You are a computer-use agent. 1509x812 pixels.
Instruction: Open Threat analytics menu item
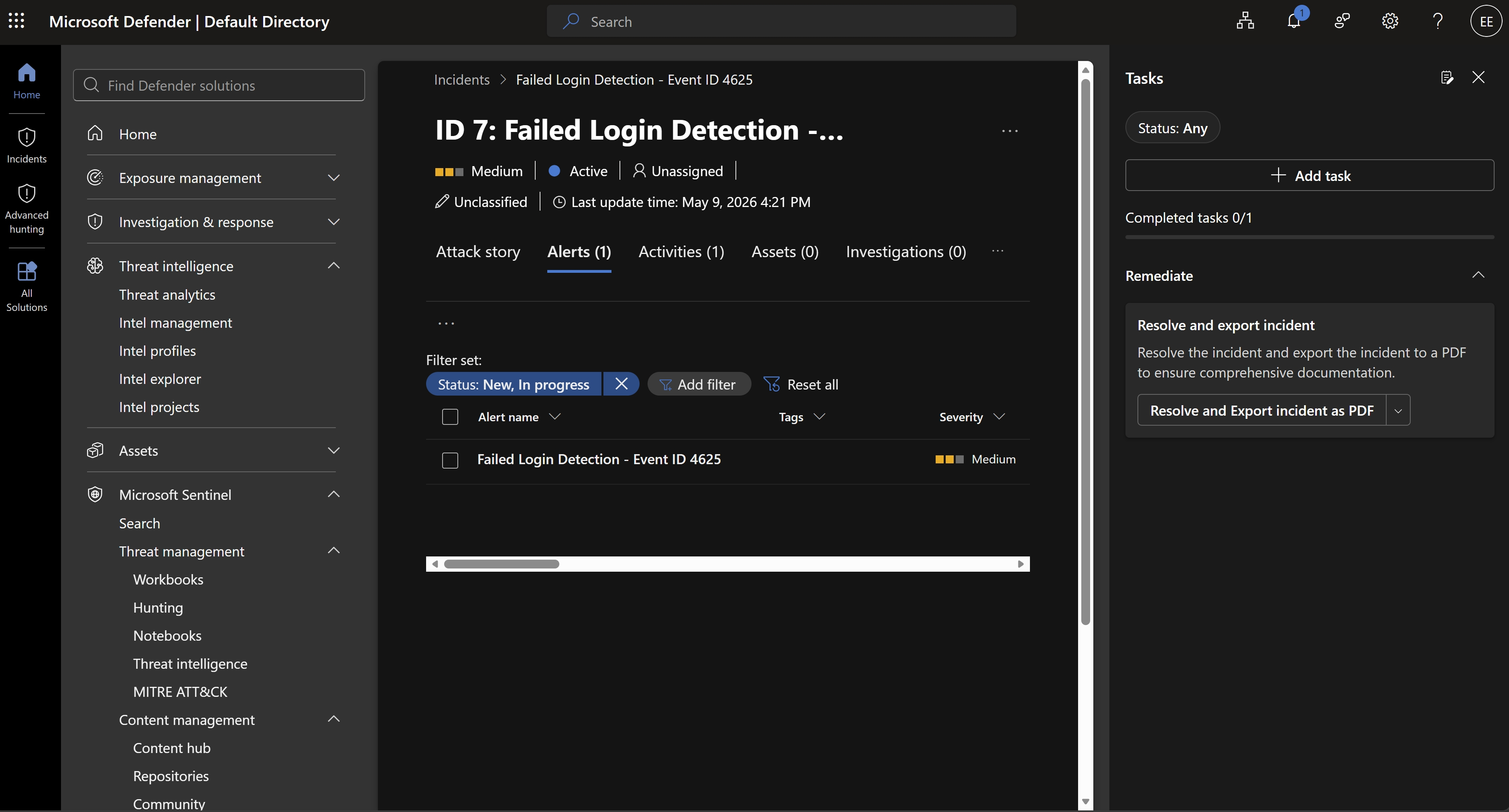tap(167, 294)
